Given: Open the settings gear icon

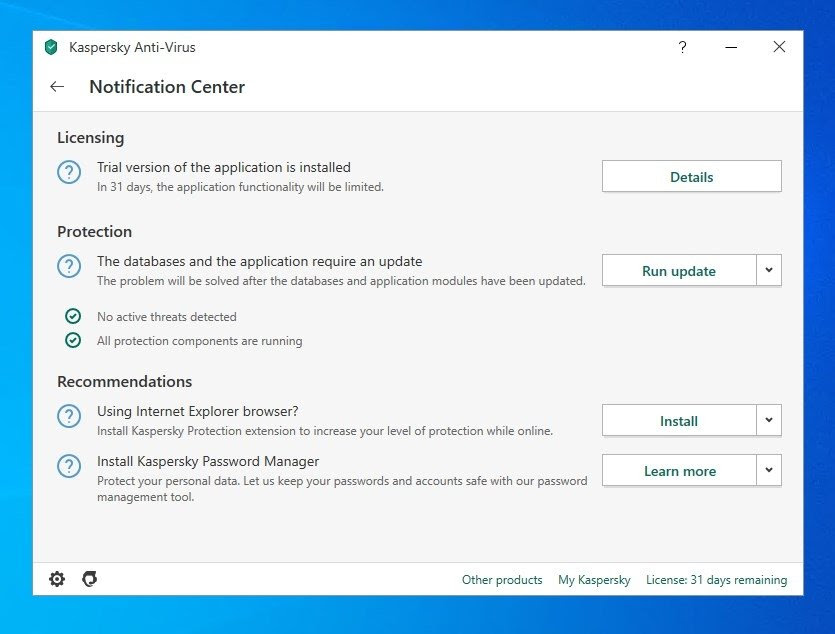Looking at the screenshot, I should (x=57, y=579).
